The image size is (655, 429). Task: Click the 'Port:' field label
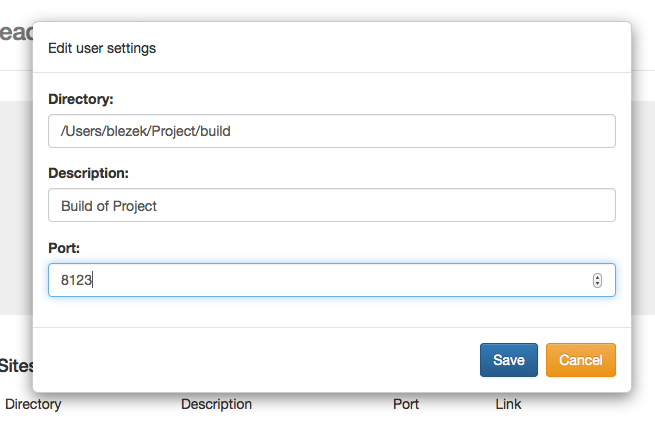[64, 248]
